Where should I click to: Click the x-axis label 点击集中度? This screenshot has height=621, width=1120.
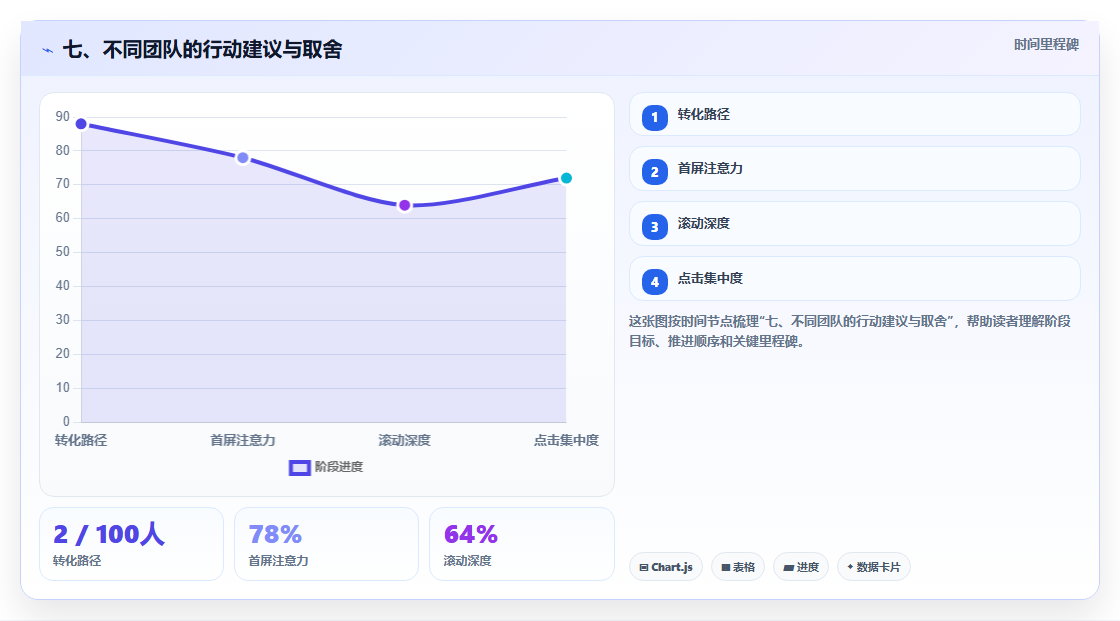click(566, 440)
